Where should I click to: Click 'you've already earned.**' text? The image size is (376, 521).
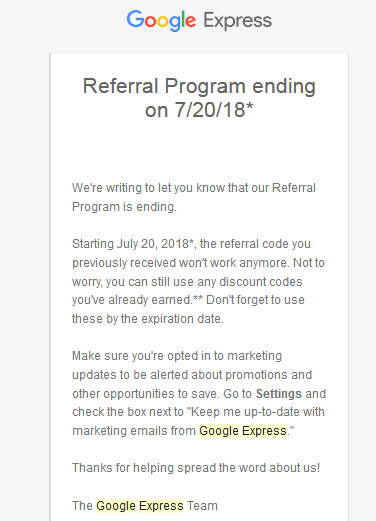coord(137,300)
